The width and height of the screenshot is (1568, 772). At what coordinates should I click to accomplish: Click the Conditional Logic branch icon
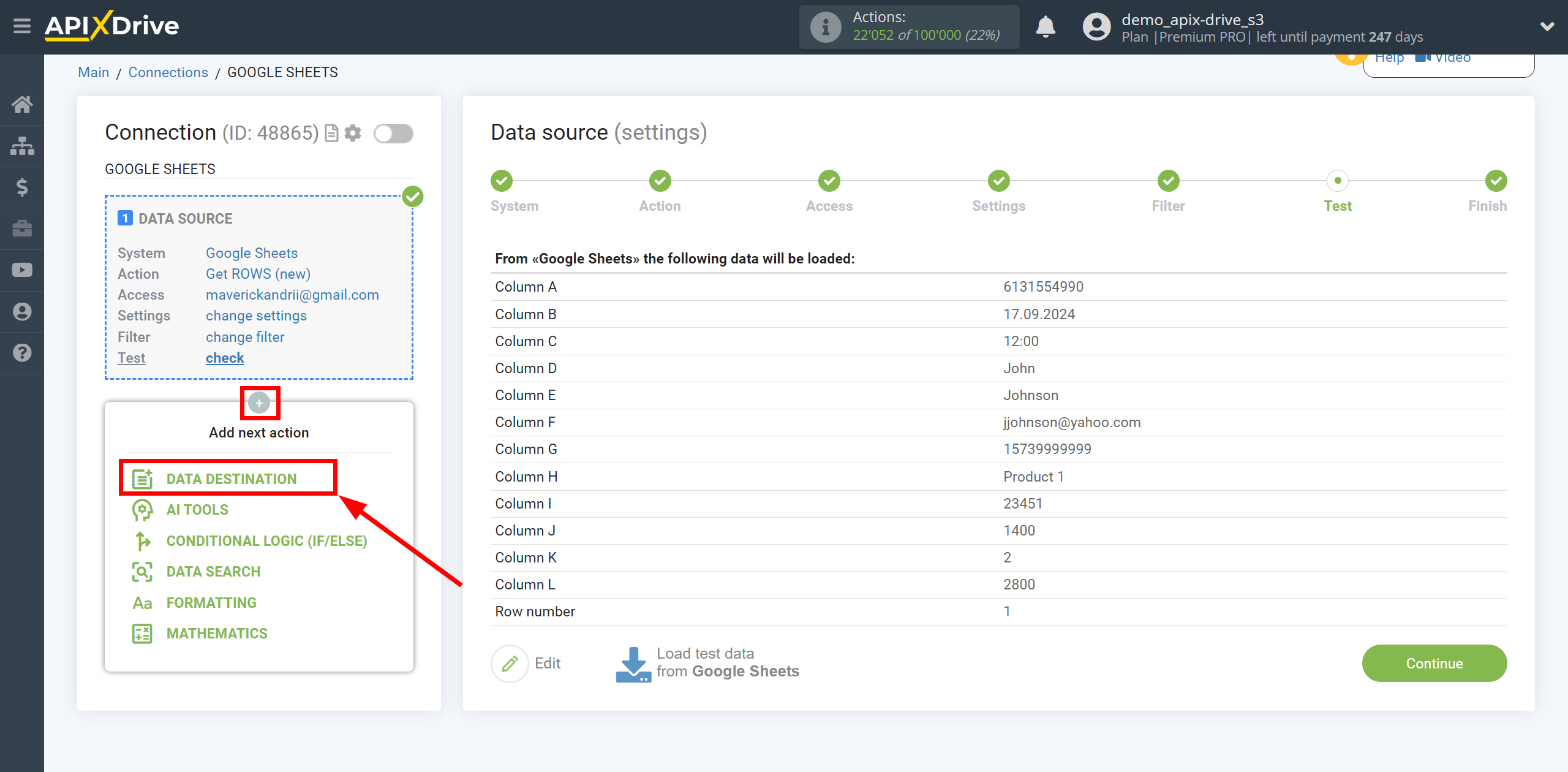point(142,541)
